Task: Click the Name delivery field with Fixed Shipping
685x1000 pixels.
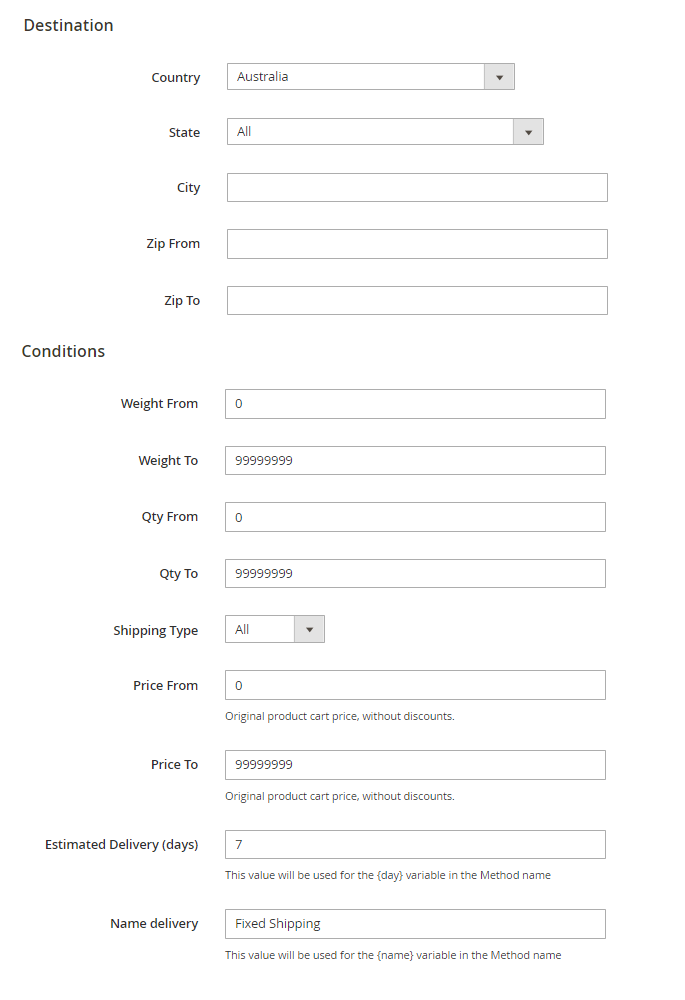Action: [x=415, y=924]
